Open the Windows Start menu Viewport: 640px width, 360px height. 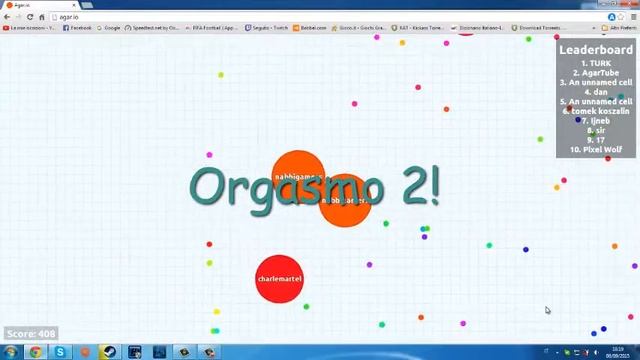coord(10,352)
